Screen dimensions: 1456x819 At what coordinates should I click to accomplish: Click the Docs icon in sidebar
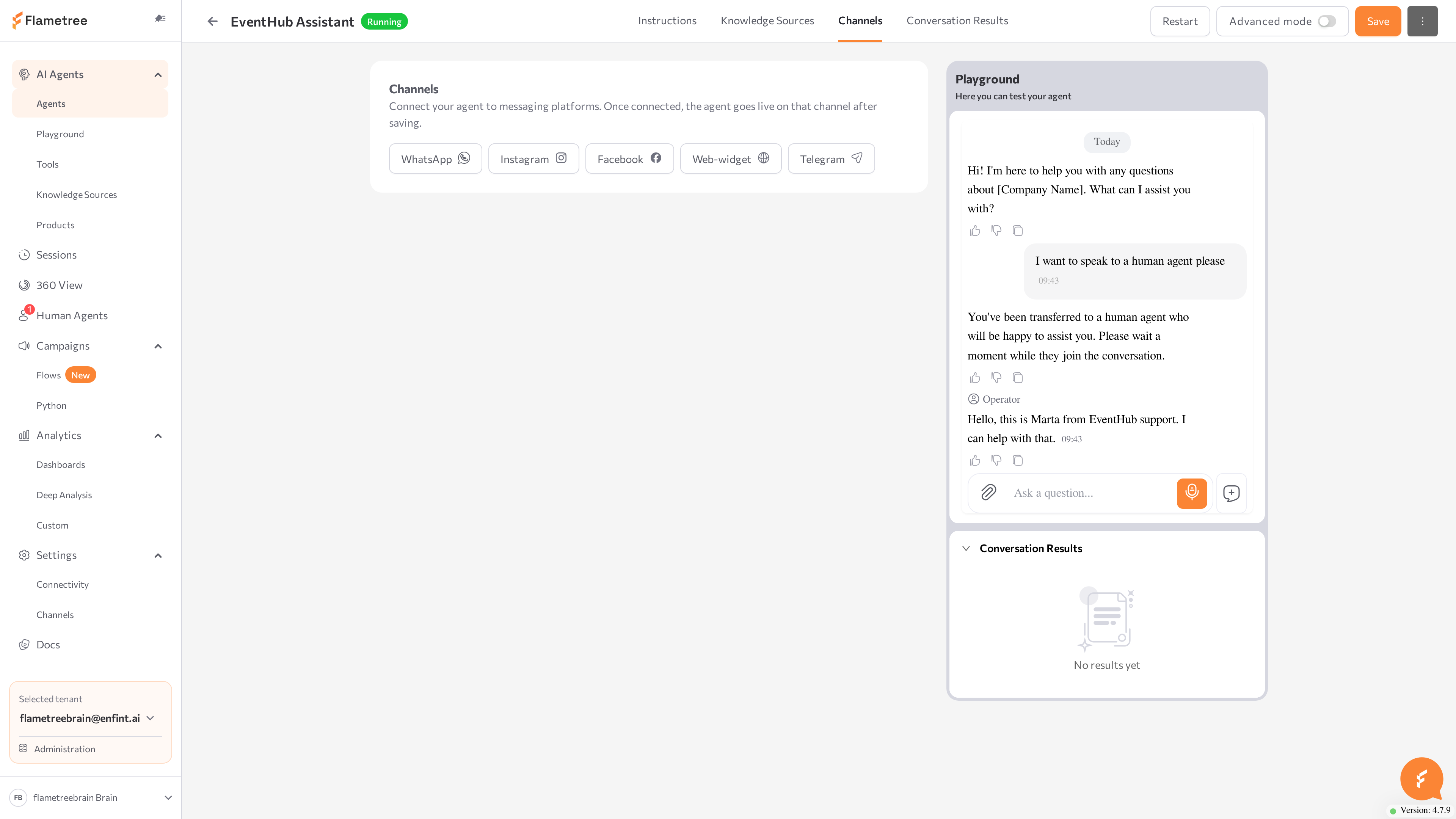click(24, 645)
